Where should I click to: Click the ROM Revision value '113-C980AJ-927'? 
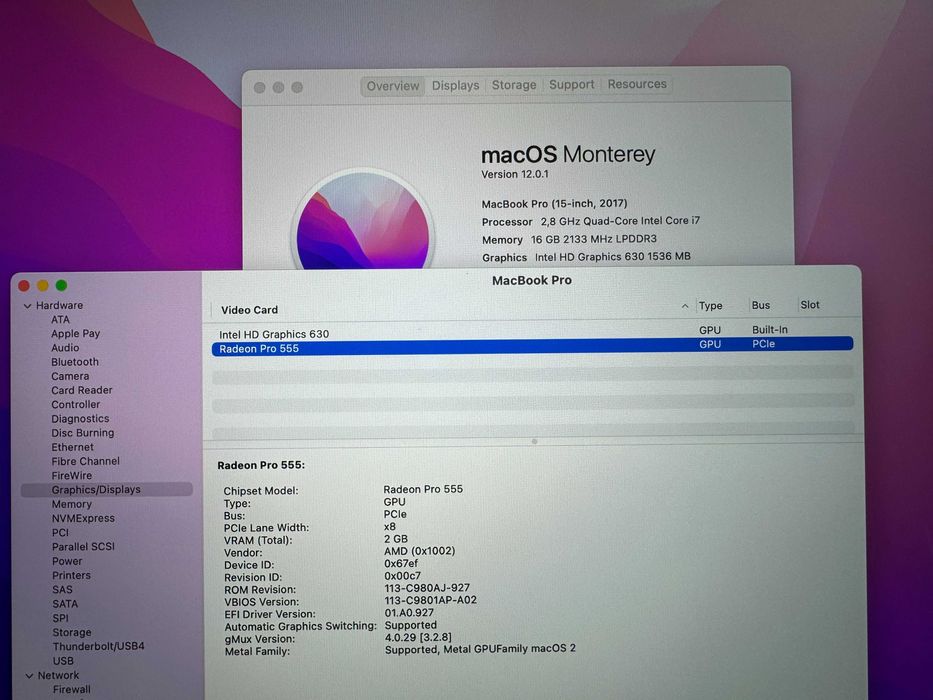click(427, 588)
